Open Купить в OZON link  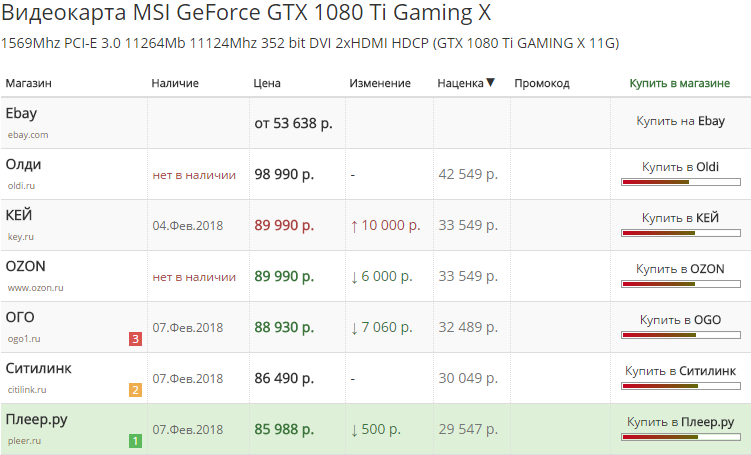[681, 269]
